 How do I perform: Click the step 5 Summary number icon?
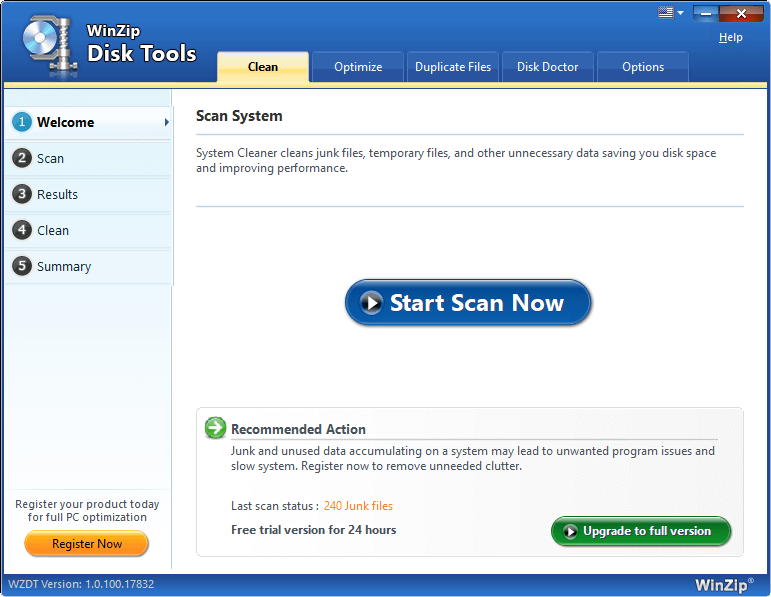point(22,266)
